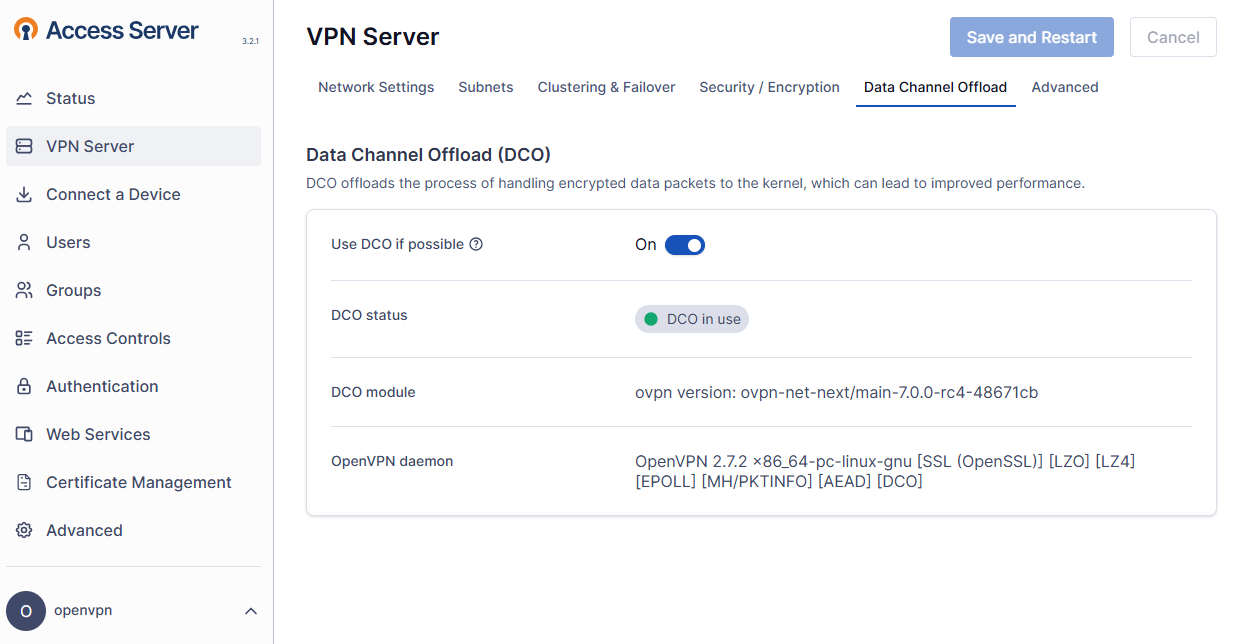Click the 3.2.1 version number
1234x644 pixels.
pos(251,41)
